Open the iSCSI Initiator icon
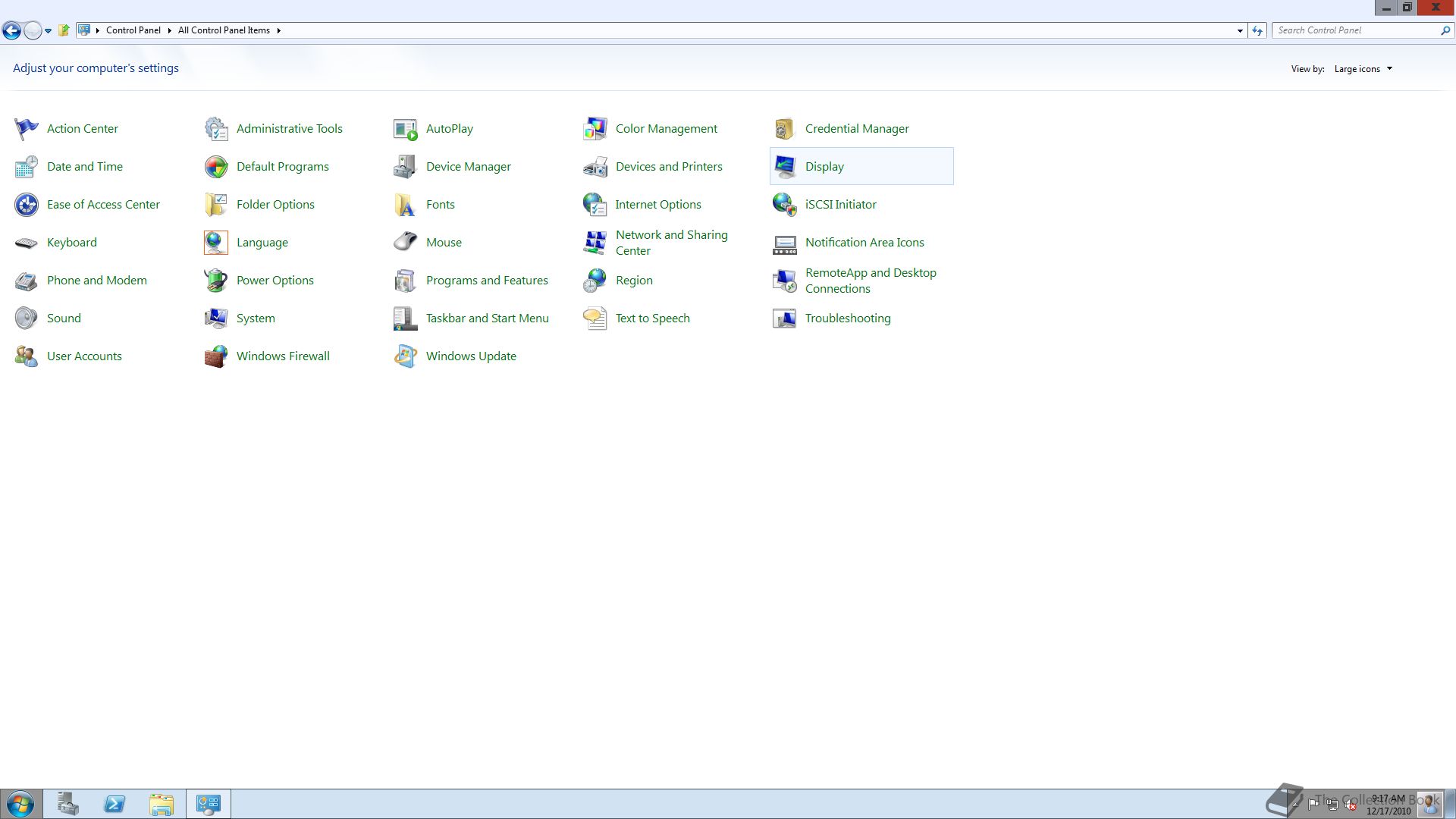Image resolution: width=1456 pixels, height=819 pixels. [x=785, y=205]
